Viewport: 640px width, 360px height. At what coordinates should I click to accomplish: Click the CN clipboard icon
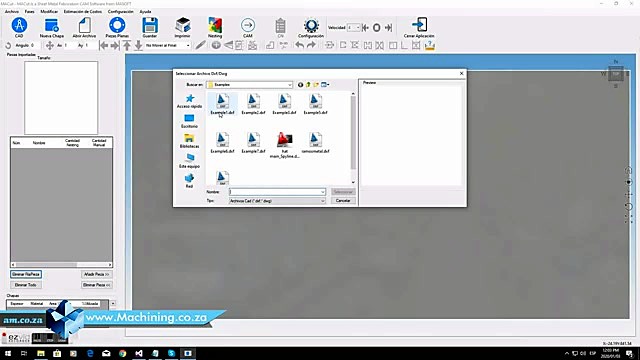280,26
